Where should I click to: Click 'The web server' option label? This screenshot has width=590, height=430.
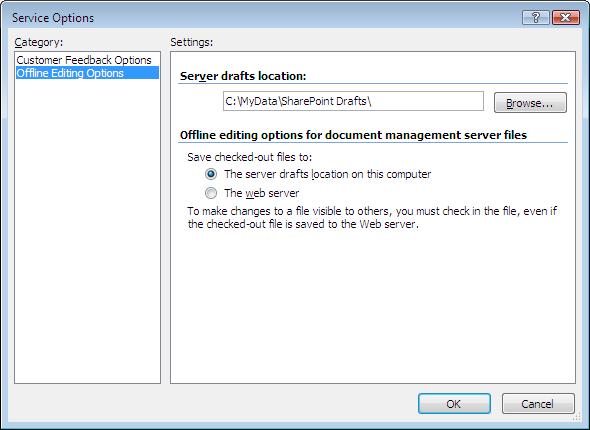point(262,193)
